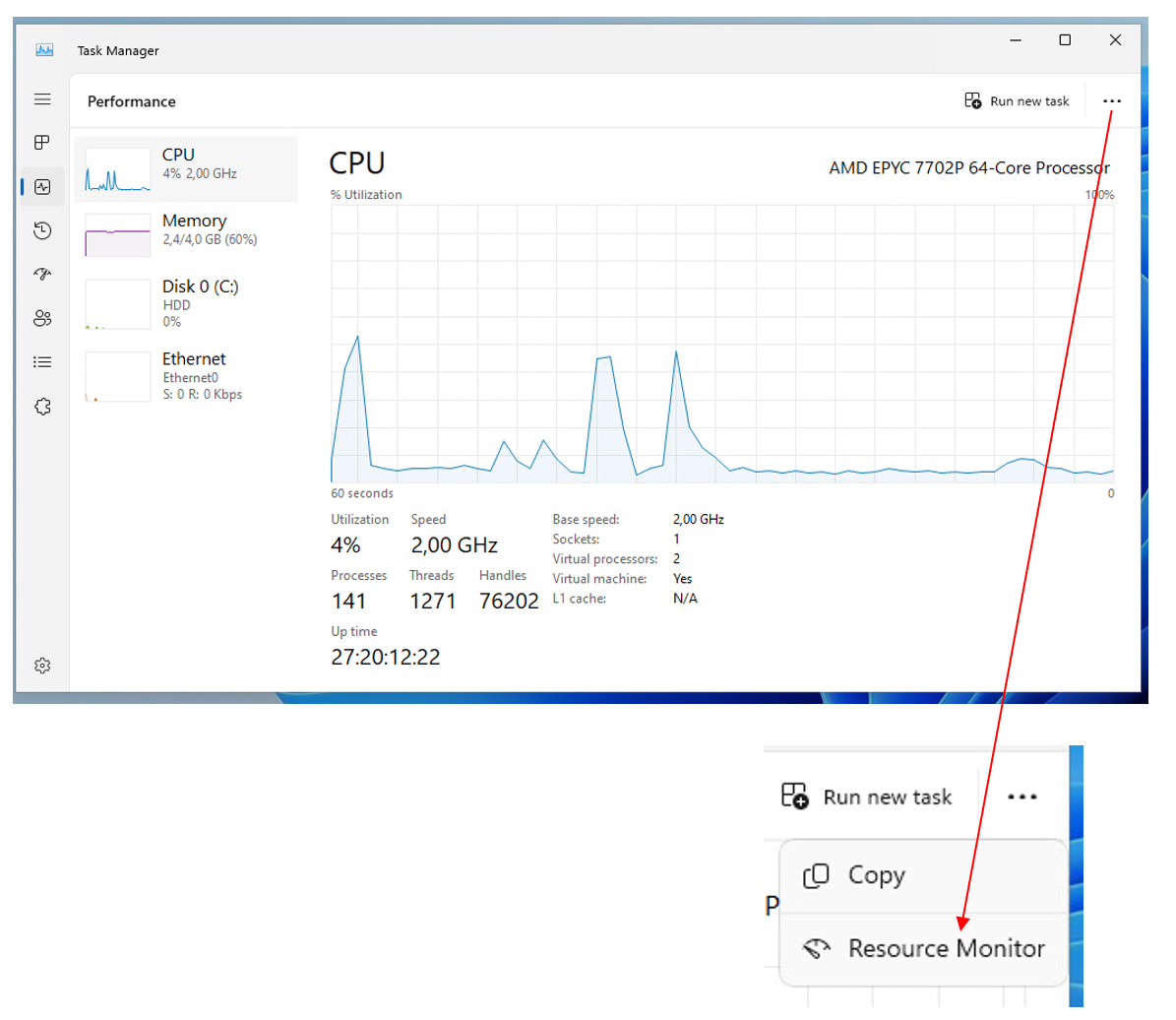Select the Memory performance entry
The image size is (1176, 1020).
click(186, 234)
